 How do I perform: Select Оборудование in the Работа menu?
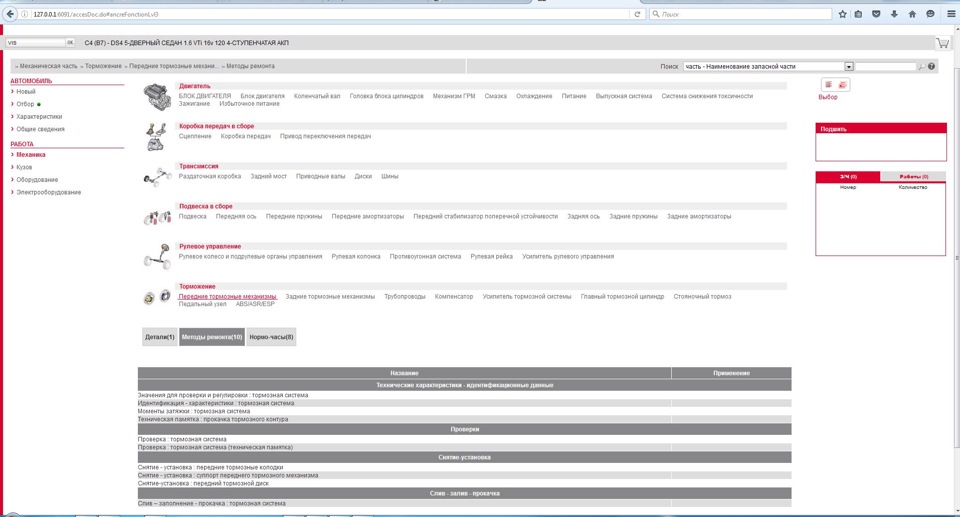pyautogui.click(x=37, y=179)
